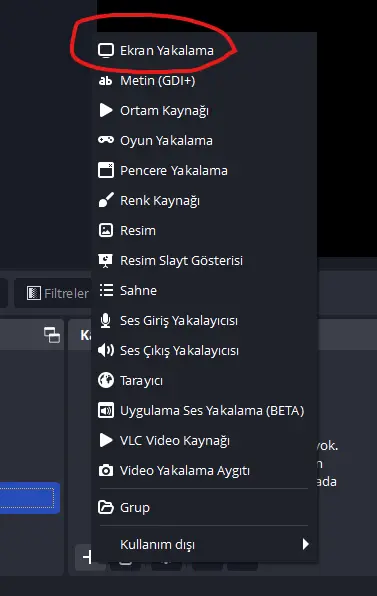Choose Grup in the add menu
The width and height of the screenshot is (377, 596).
(x=204, y=507)
